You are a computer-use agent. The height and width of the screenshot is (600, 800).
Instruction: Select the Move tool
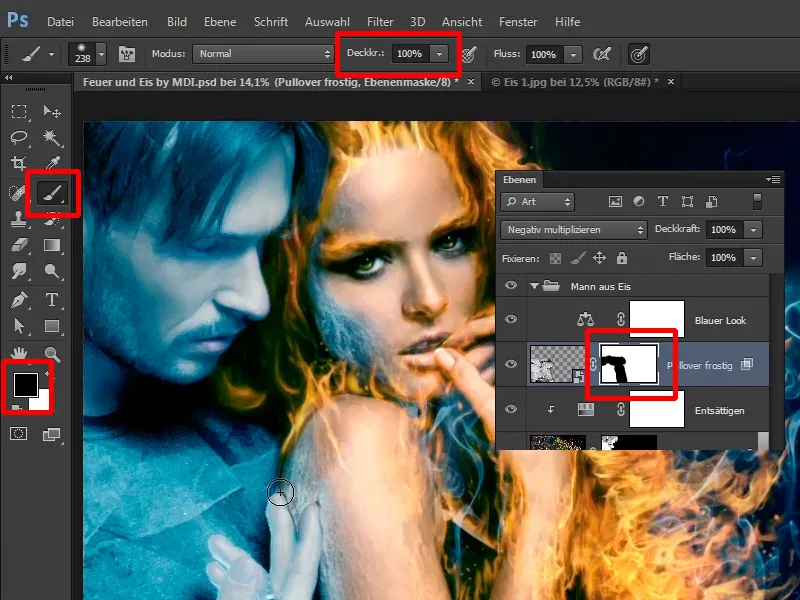tap(52, 111)
